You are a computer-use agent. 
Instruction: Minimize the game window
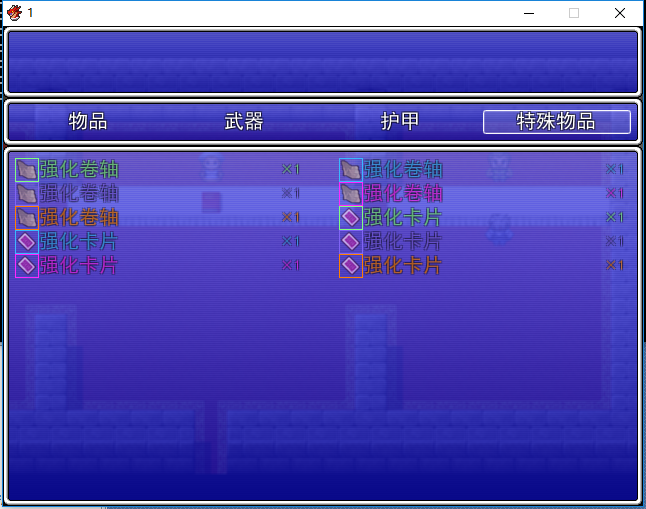(529, 13)
